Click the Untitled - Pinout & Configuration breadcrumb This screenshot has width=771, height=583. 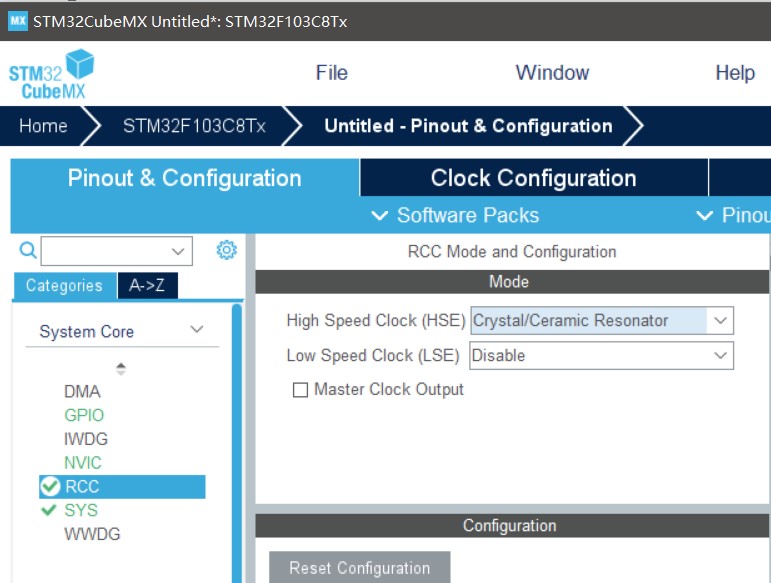click(x=468, y=126)
